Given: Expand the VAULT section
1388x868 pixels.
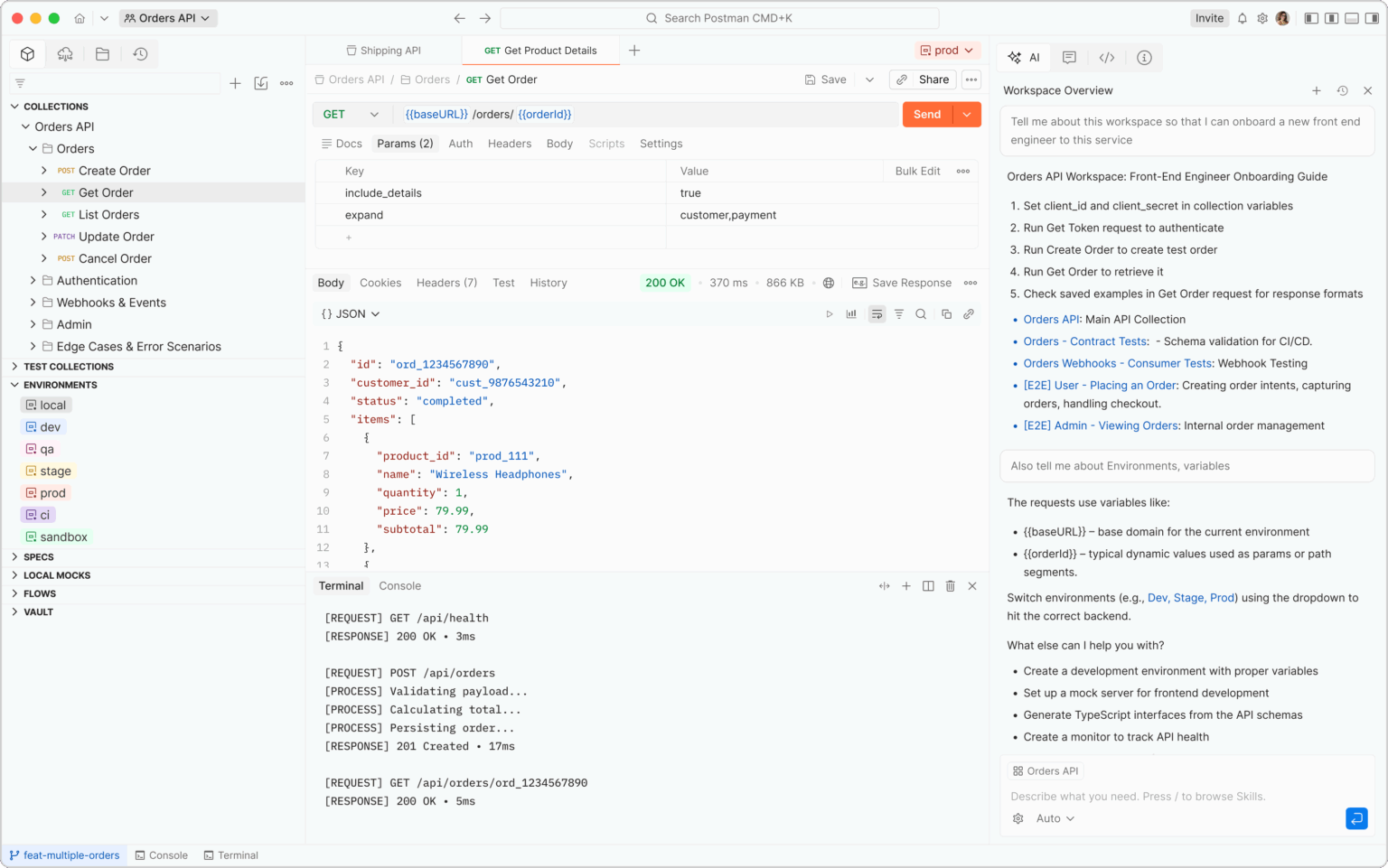Looking at the screenshot, I should [x=14, y=612].
